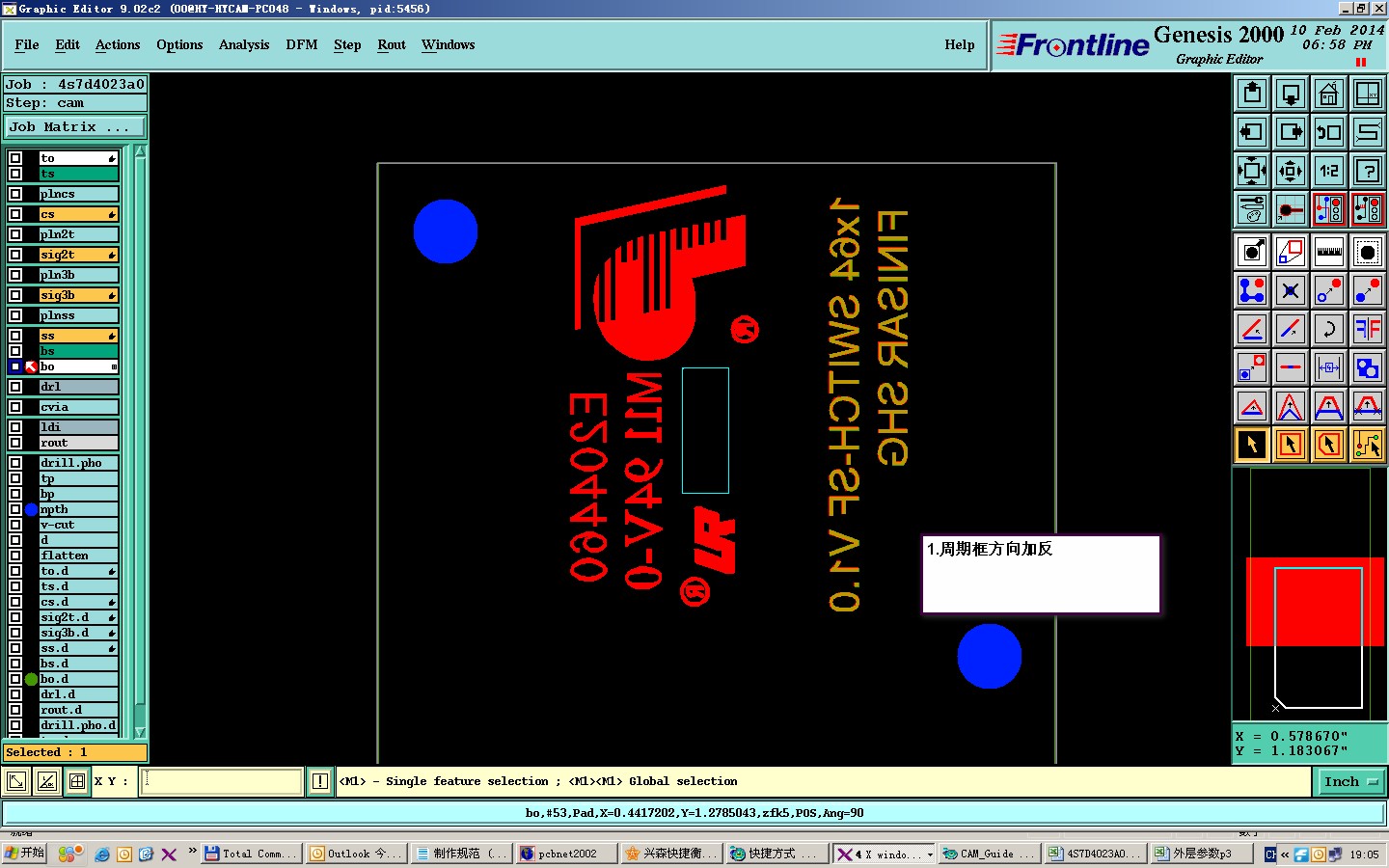Image resolution: width=1389 pixels, height=868 pixels.
Task: Open the File menu
Action: click(27, 44)
